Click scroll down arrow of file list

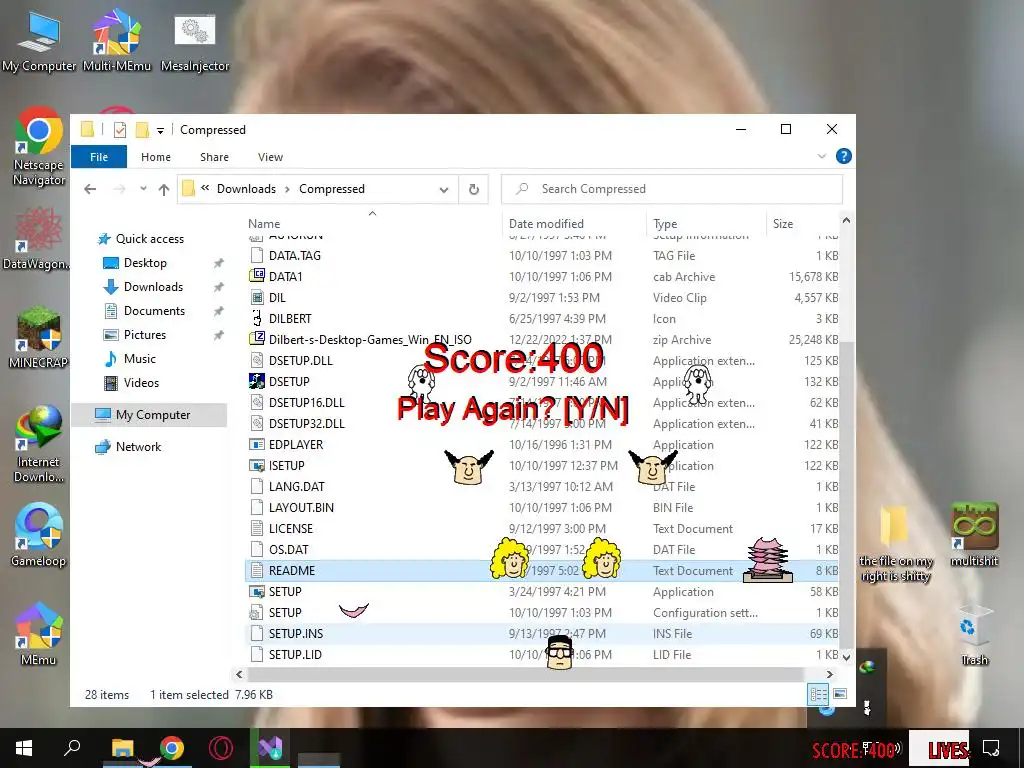(846, 657)
